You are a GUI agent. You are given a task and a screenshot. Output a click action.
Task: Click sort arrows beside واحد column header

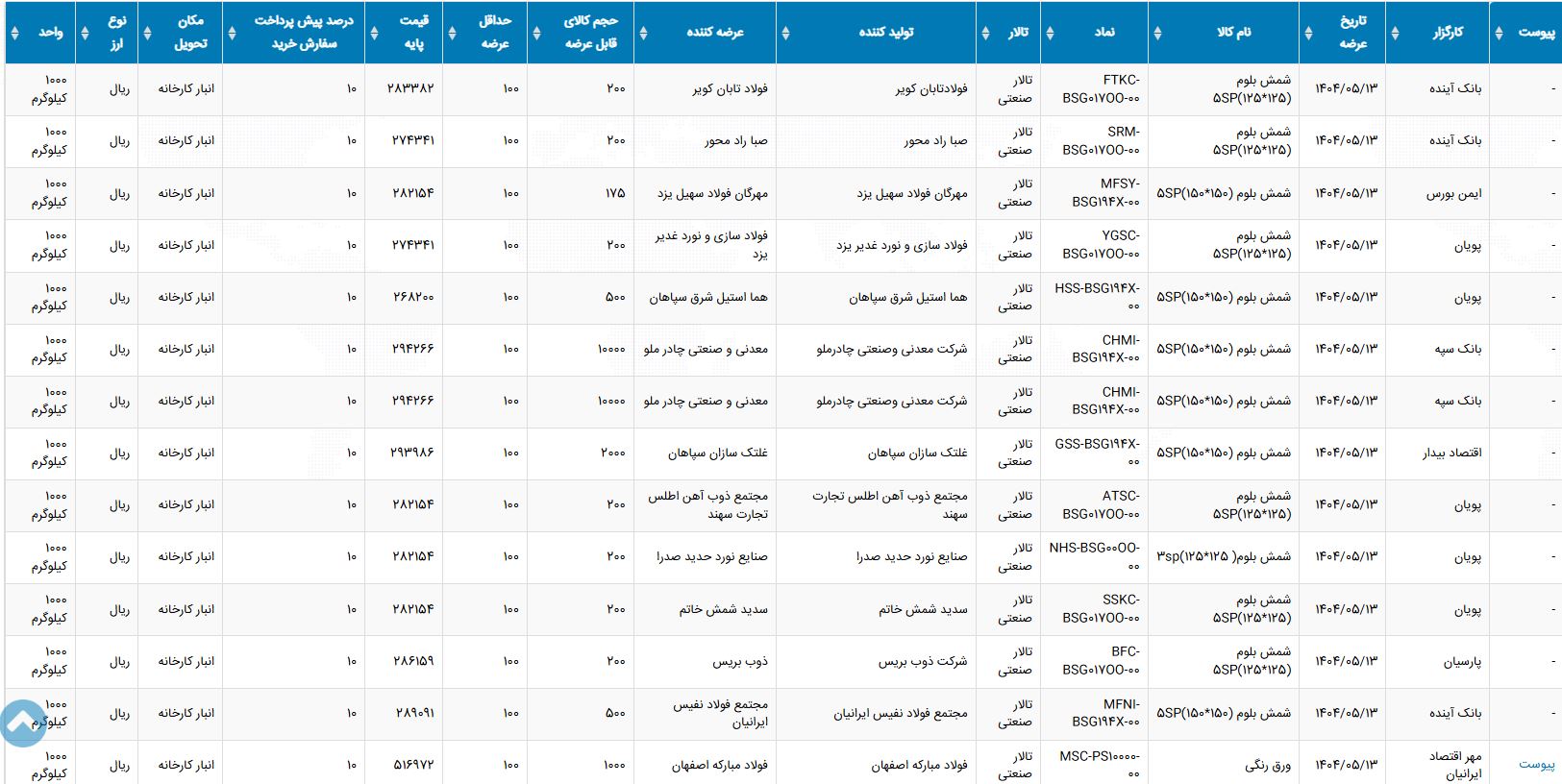point(13,33)
